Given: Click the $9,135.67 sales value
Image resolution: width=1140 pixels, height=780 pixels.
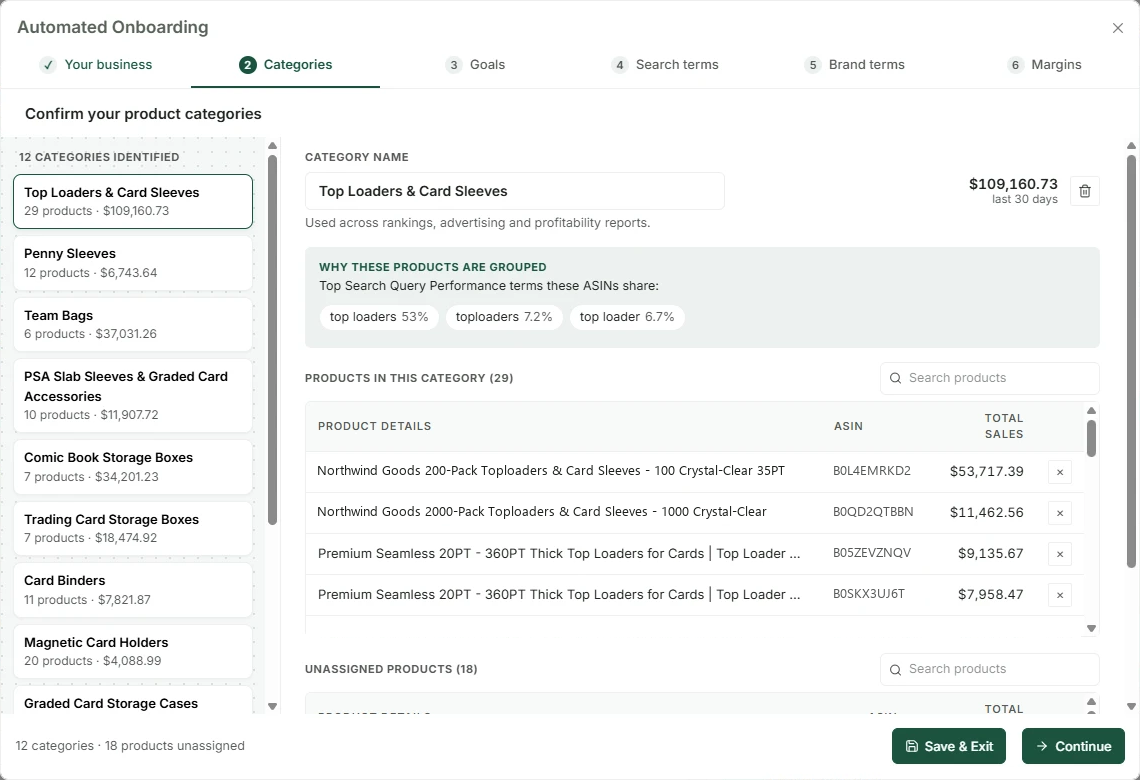Looking at the screenshot, I should point(990,554).
